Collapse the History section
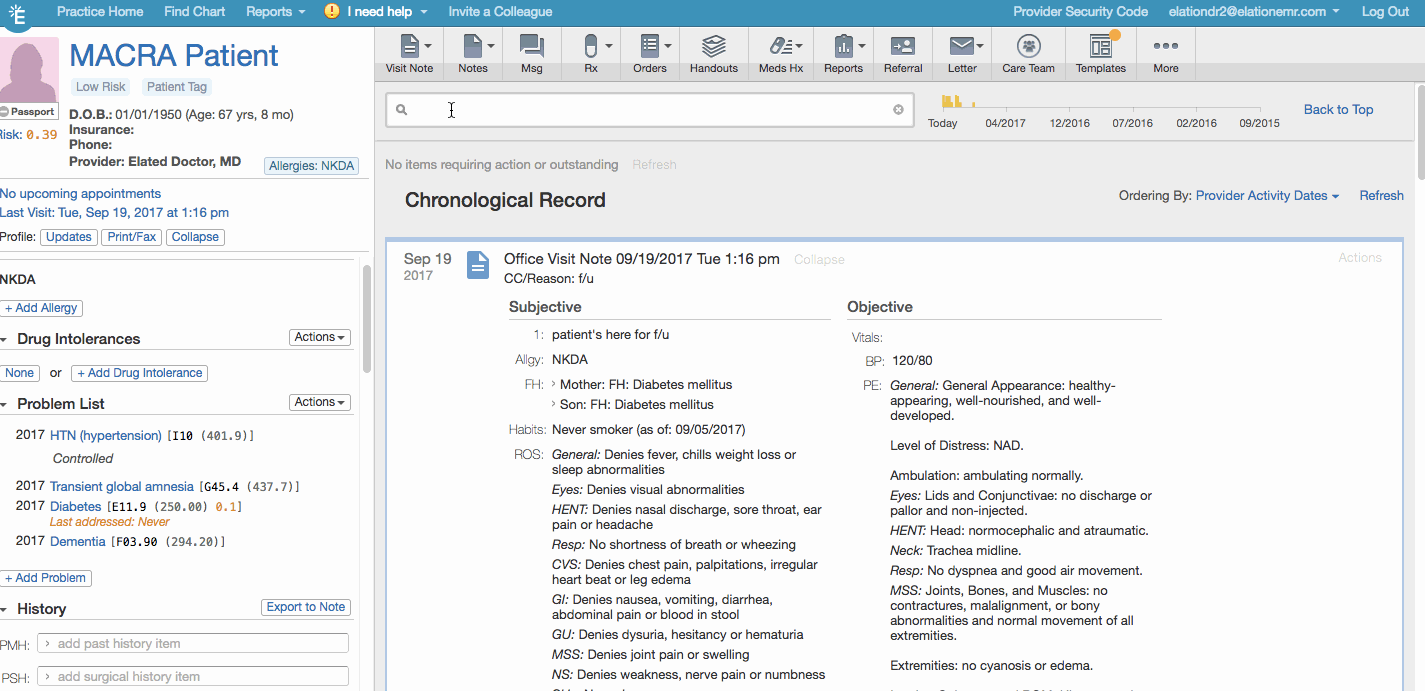 [4, 609]
